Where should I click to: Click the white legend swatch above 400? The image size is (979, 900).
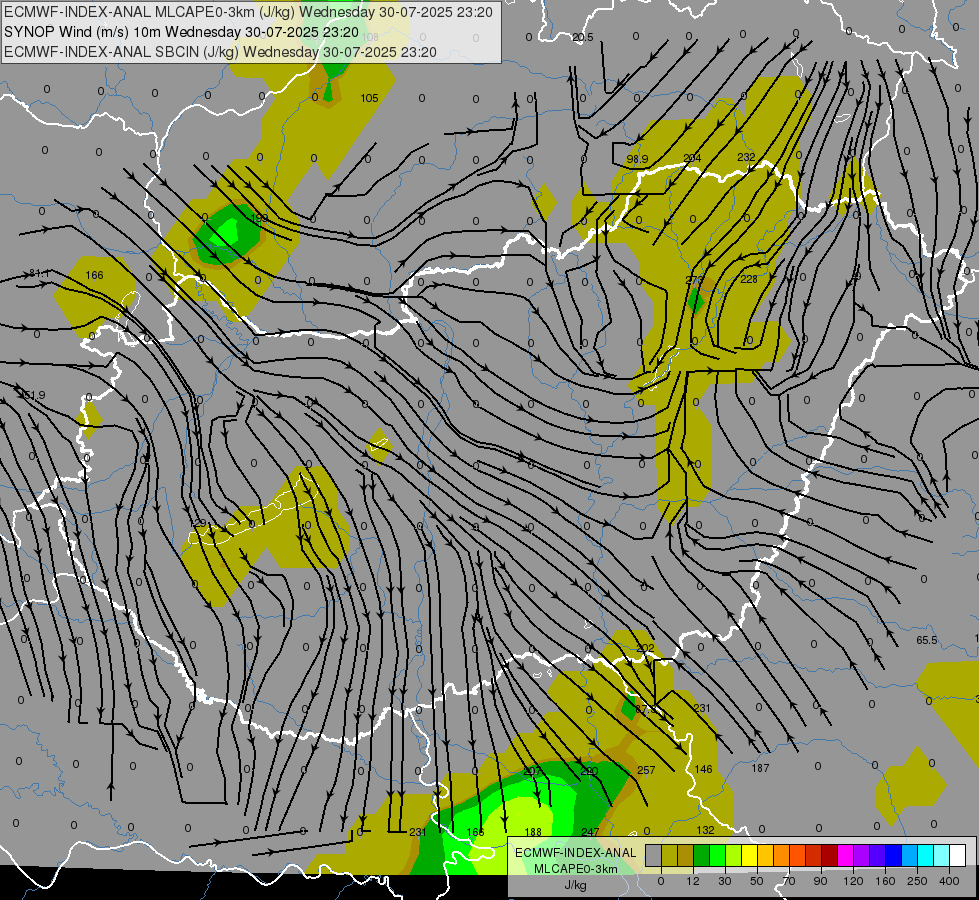coord(957,856)
